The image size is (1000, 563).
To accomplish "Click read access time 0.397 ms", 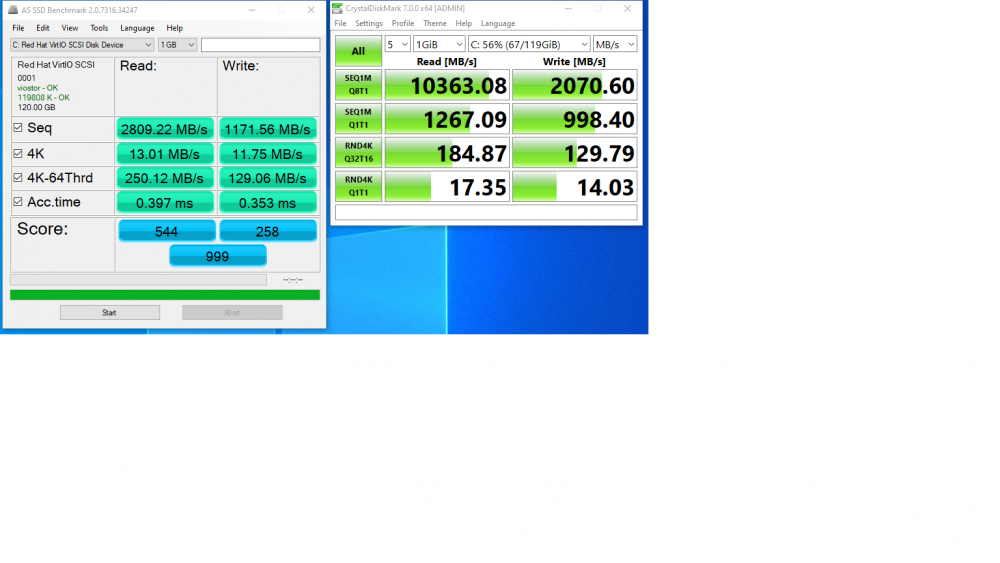I will [165, 203].
